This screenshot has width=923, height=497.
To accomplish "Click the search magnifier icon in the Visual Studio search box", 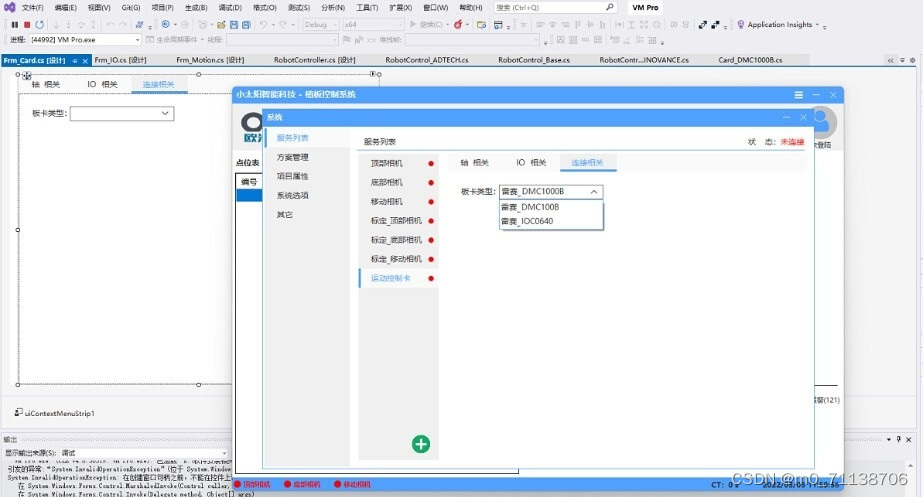I will coord(610,8).
